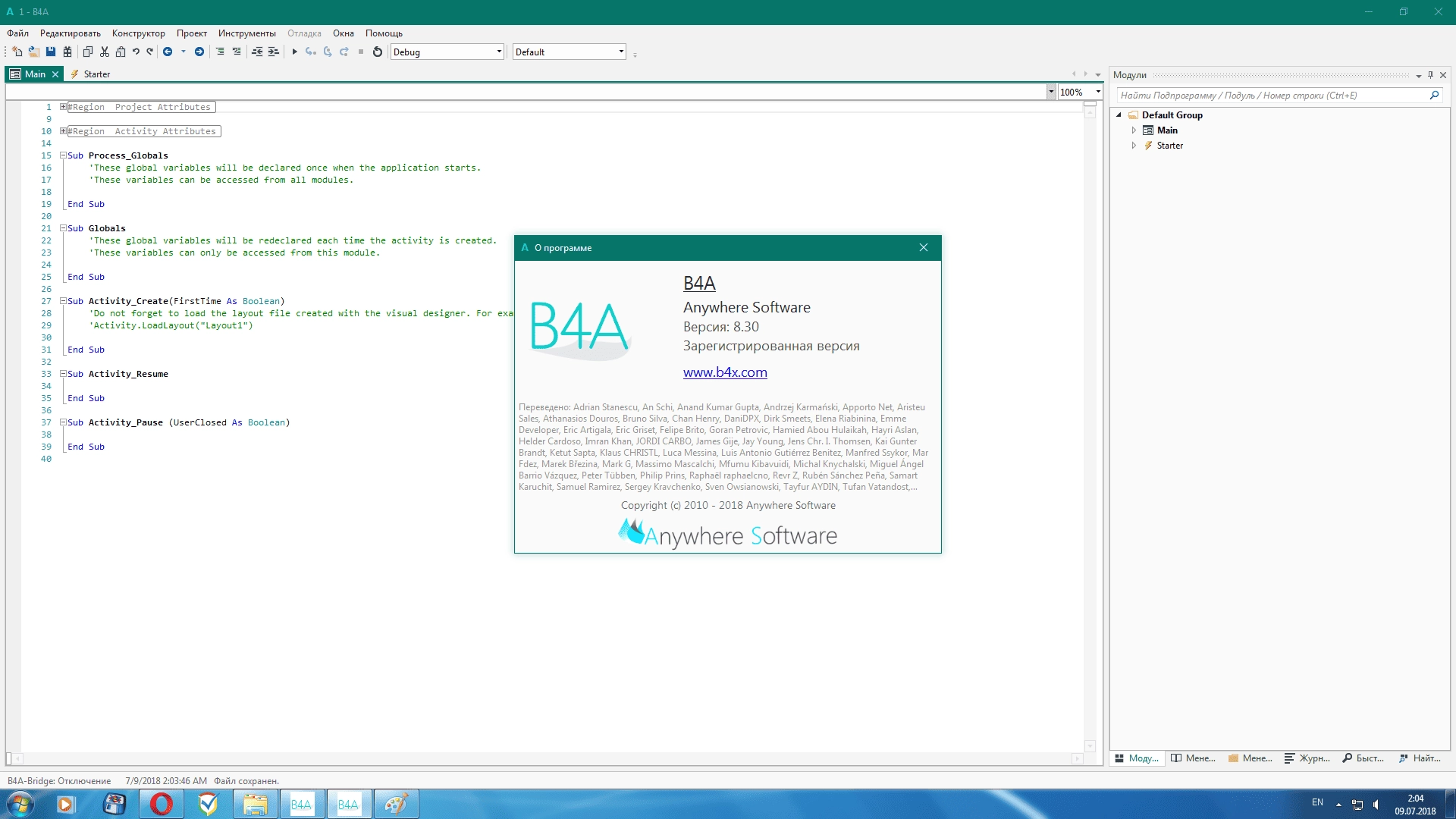
Task: Open the Файл menu
Action: tap(17, 33)
